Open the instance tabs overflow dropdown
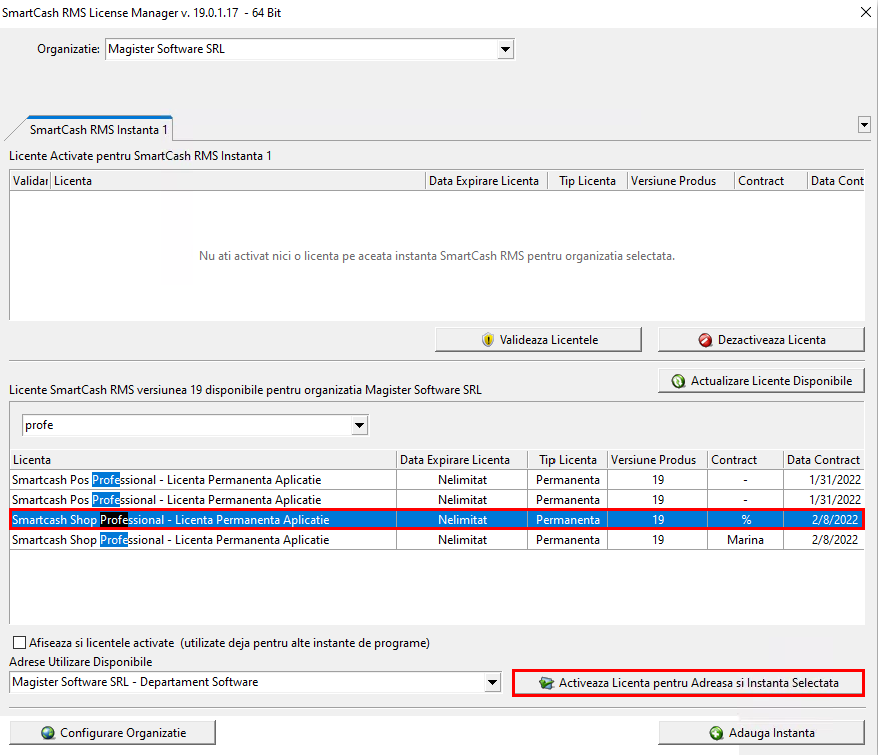 coord(864,124)
